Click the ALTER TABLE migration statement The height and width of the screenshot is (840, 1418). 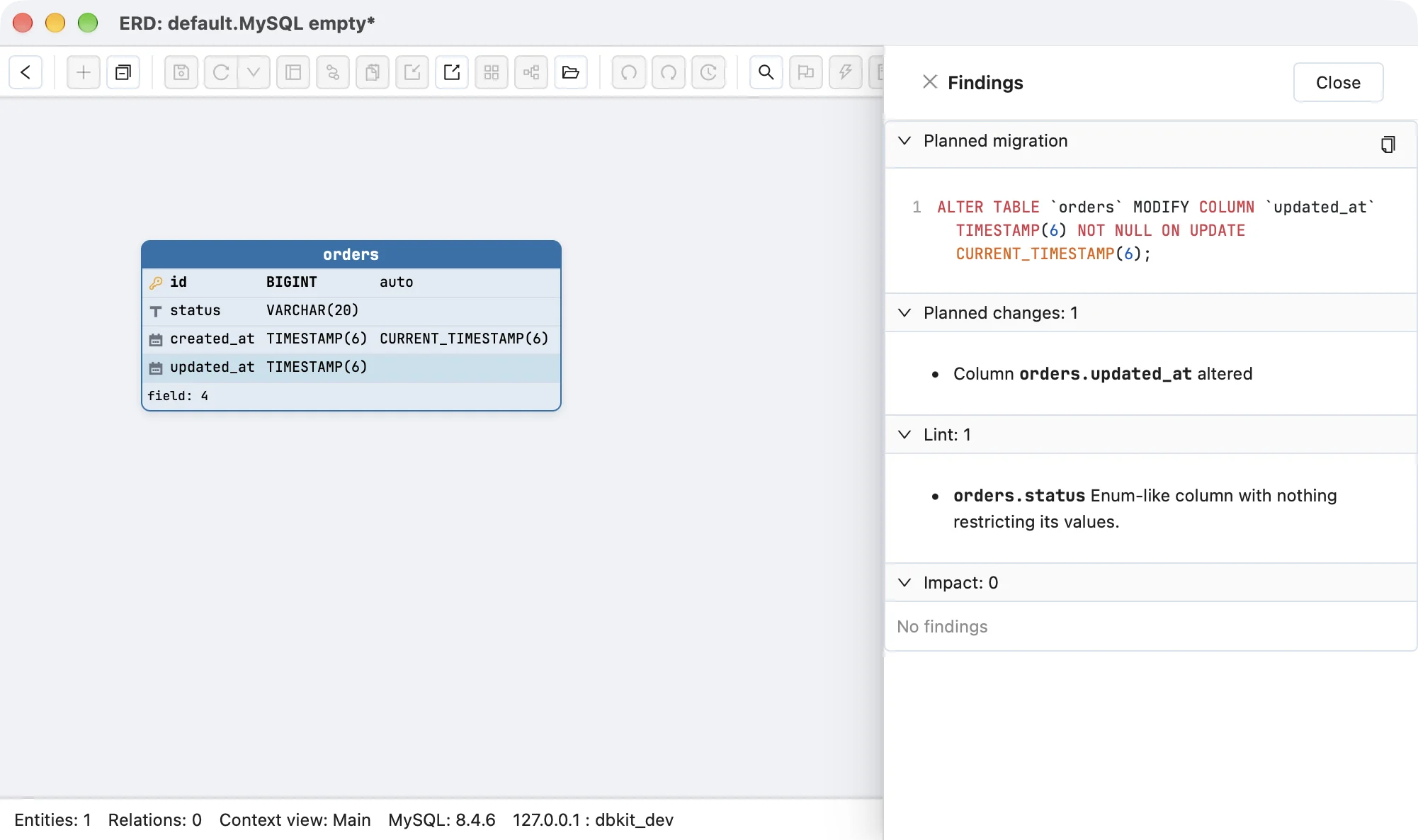click(1155, 230)
